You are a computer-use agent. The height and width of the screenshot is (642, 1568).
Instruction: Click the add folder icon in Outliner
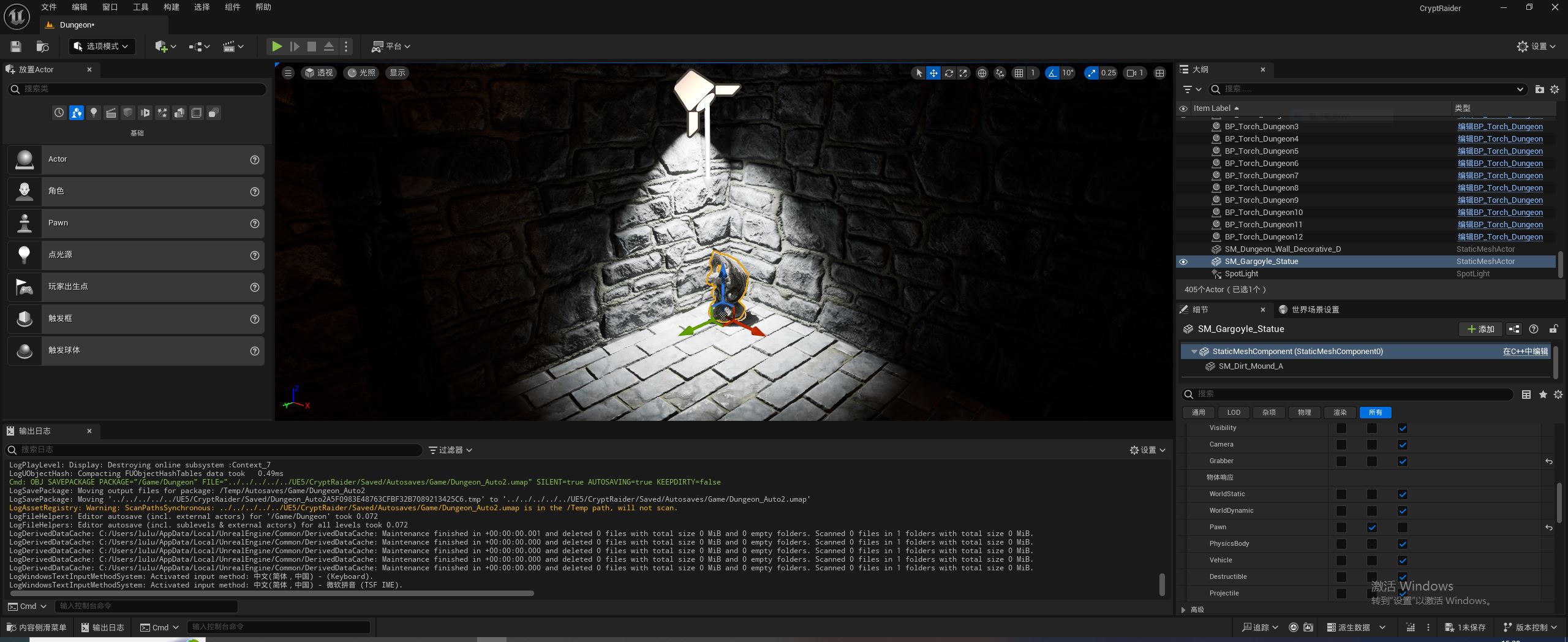pos(1539,89)
